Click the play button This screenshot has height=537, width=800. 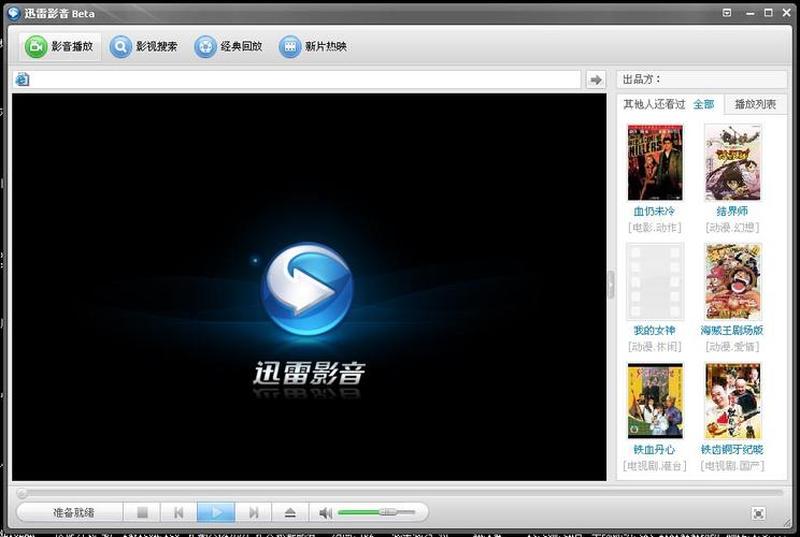click(x=216, y=513)
